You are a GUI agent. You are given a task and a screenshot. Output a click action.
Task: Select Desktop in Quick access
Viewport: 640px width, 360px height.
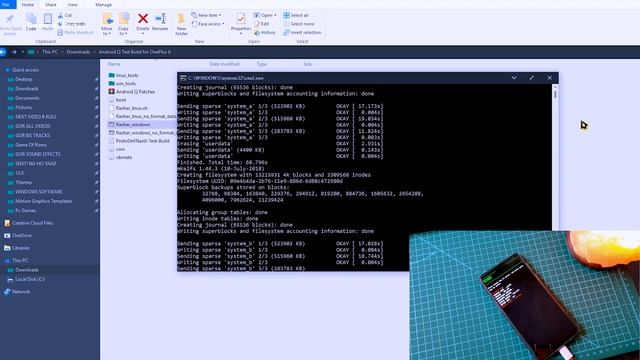(x=24, y=79)
